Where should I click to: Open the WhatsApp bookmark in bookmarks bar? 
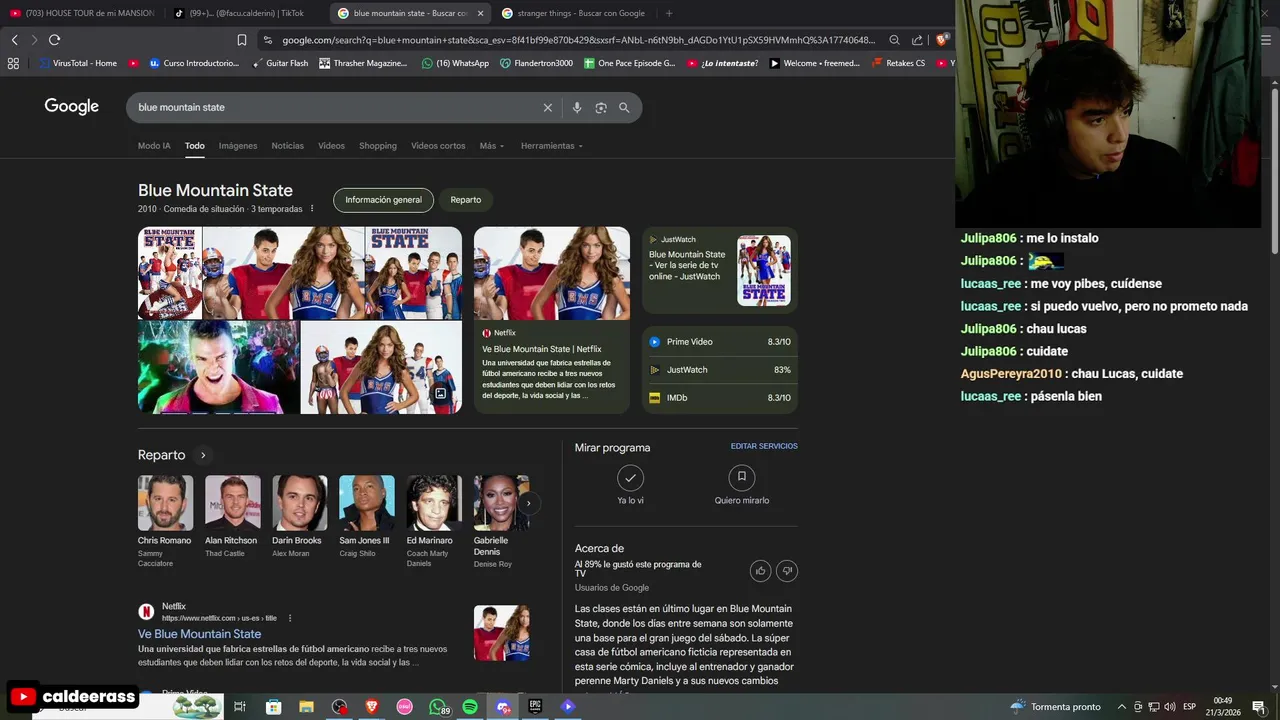tap(455, 63)
